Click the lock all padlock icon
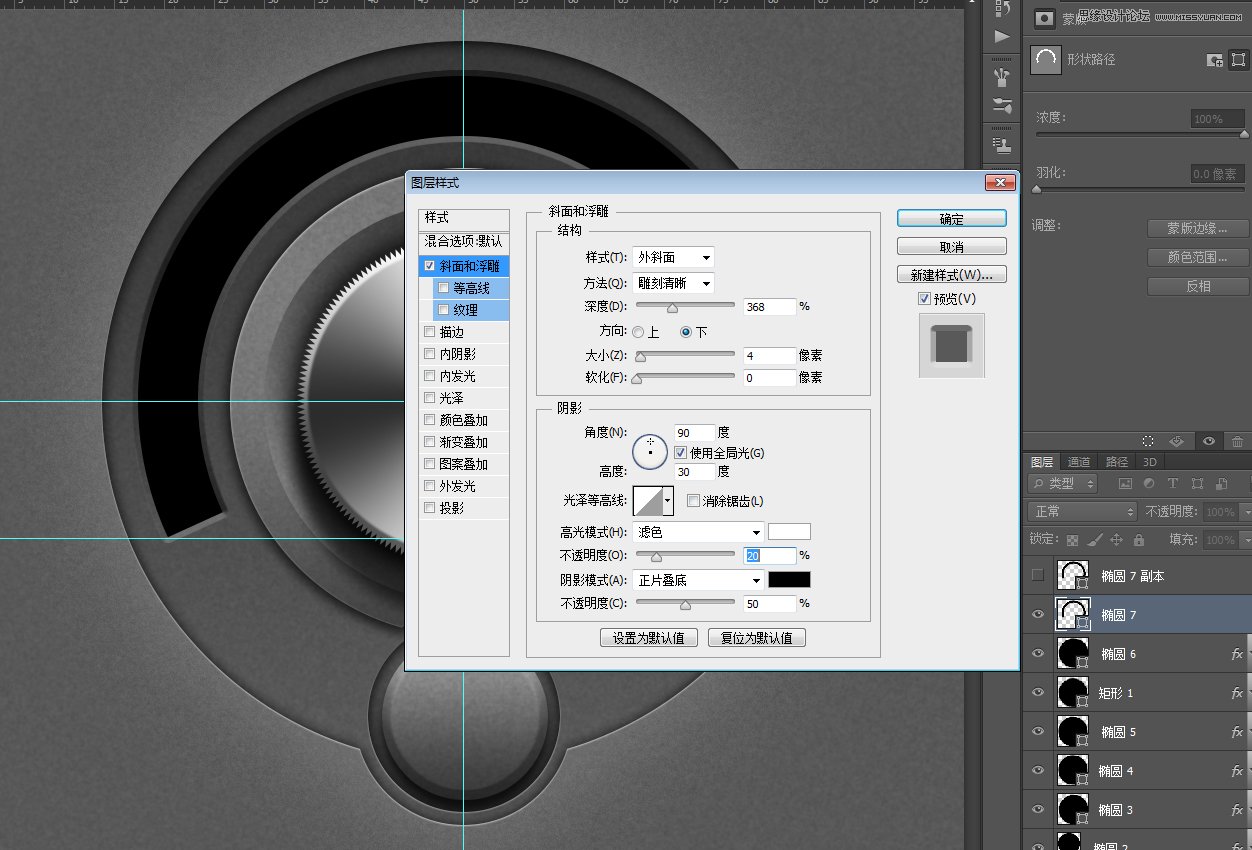Screen dimensions: 1252x850 coord(1138,540)
